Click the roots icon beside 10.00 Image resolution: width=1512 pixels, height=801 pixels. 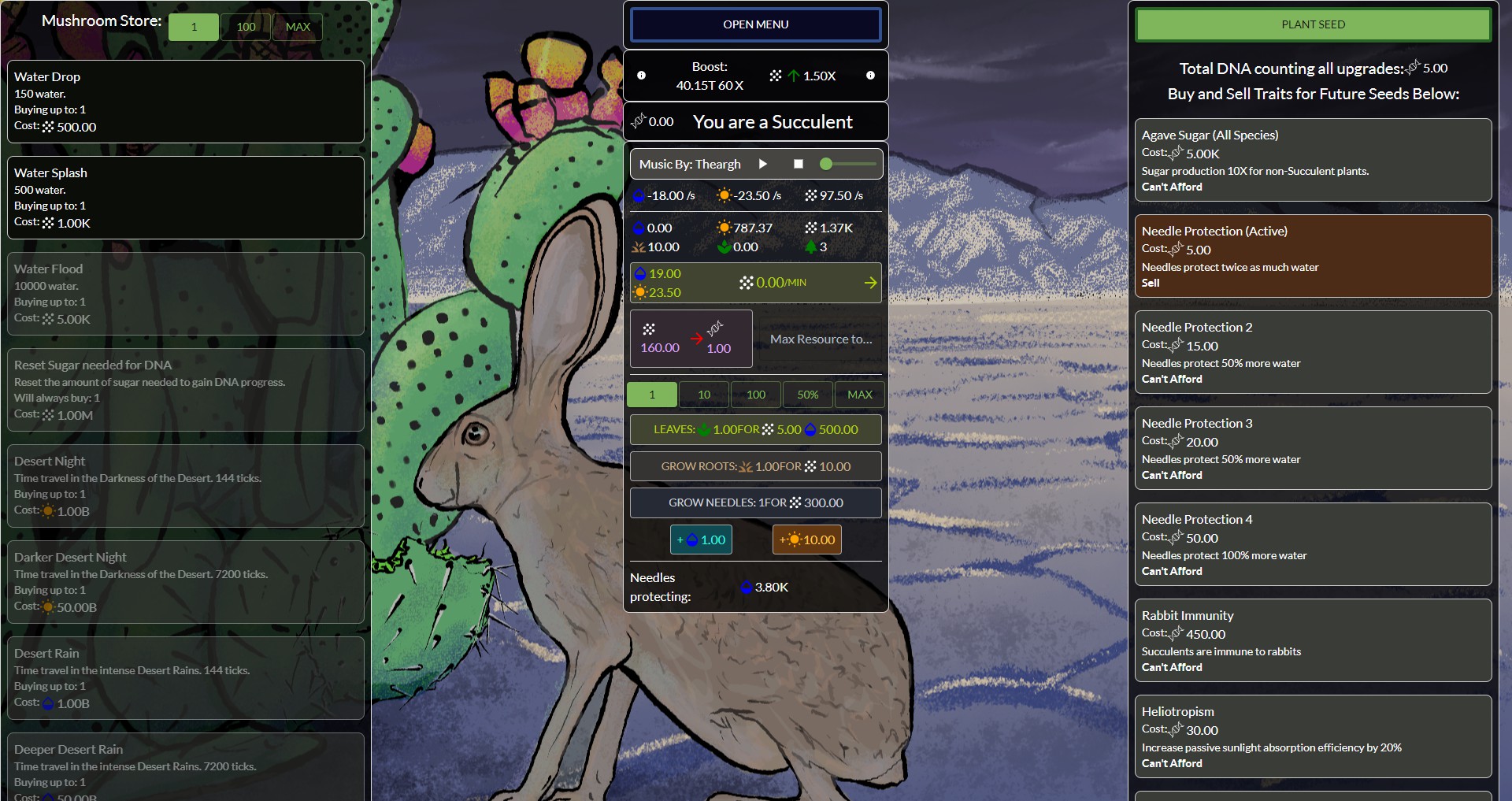click(x=639, y=247)
